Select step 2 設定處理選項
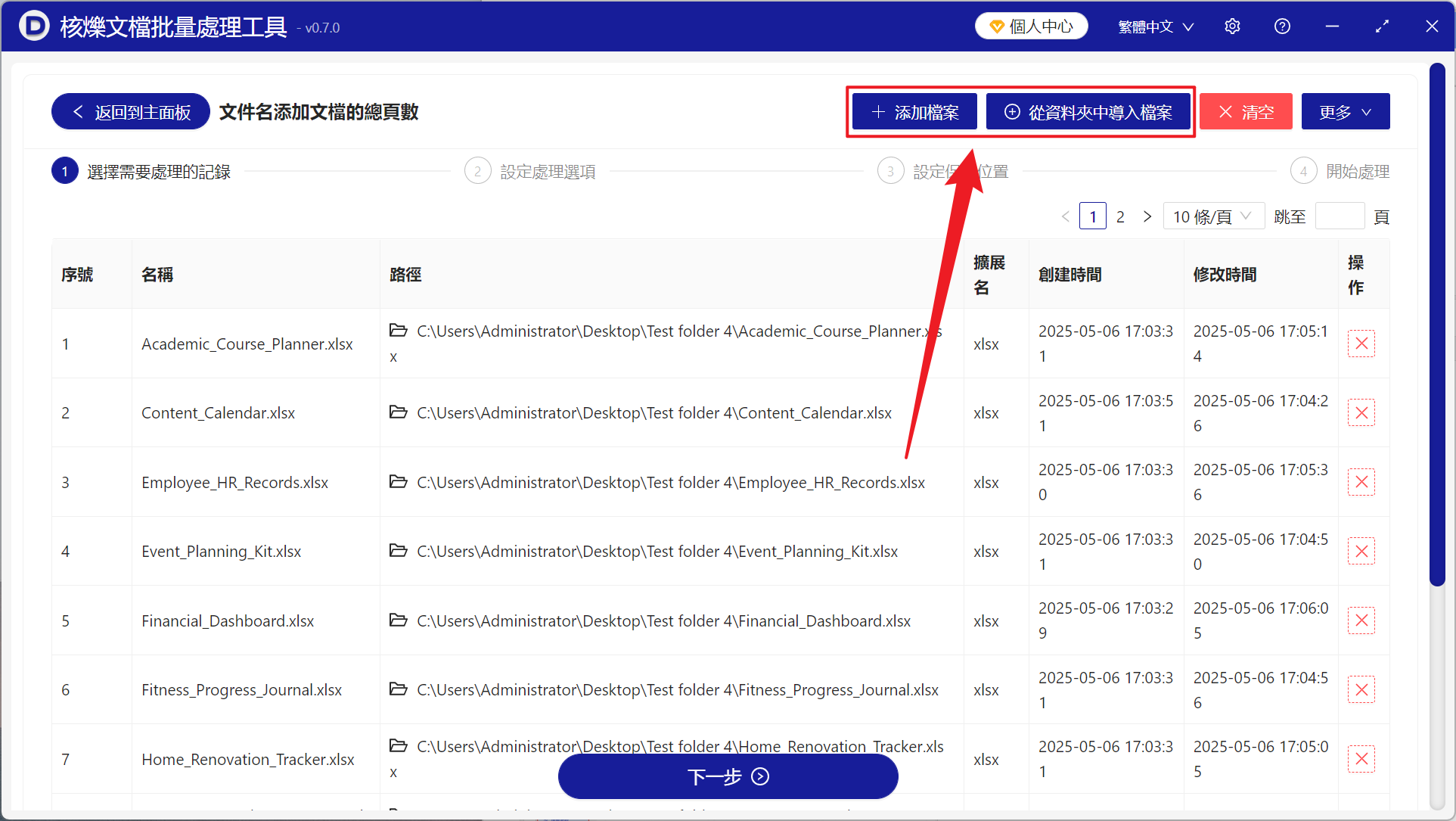 530,172
